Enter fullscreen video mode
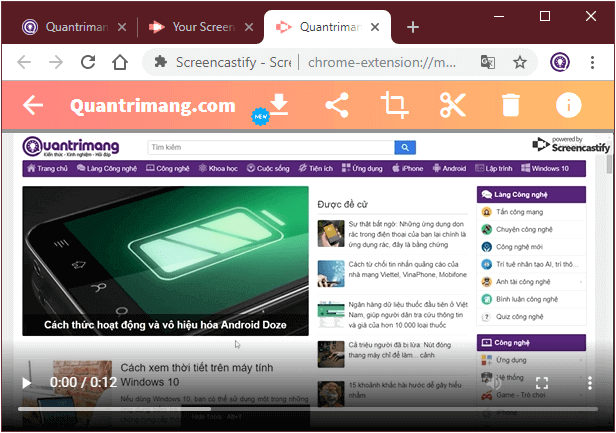This screenshot has width=616, height=433. click(542, 383)
